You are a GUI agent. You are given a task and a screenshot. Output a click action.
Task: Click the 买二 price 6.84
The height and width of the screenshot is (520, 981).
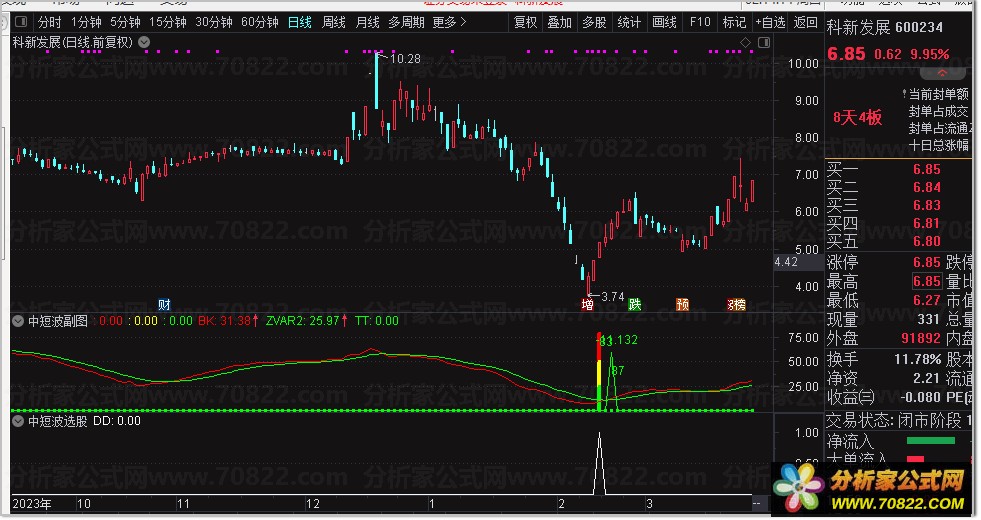point(926,188)
